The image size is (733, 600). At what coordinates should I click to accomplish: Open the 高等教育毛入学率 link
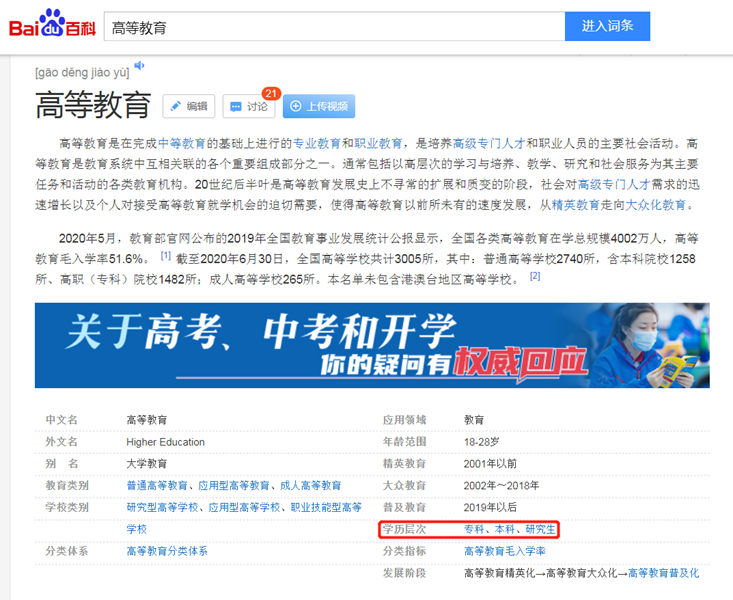click(x=505, y=551)
